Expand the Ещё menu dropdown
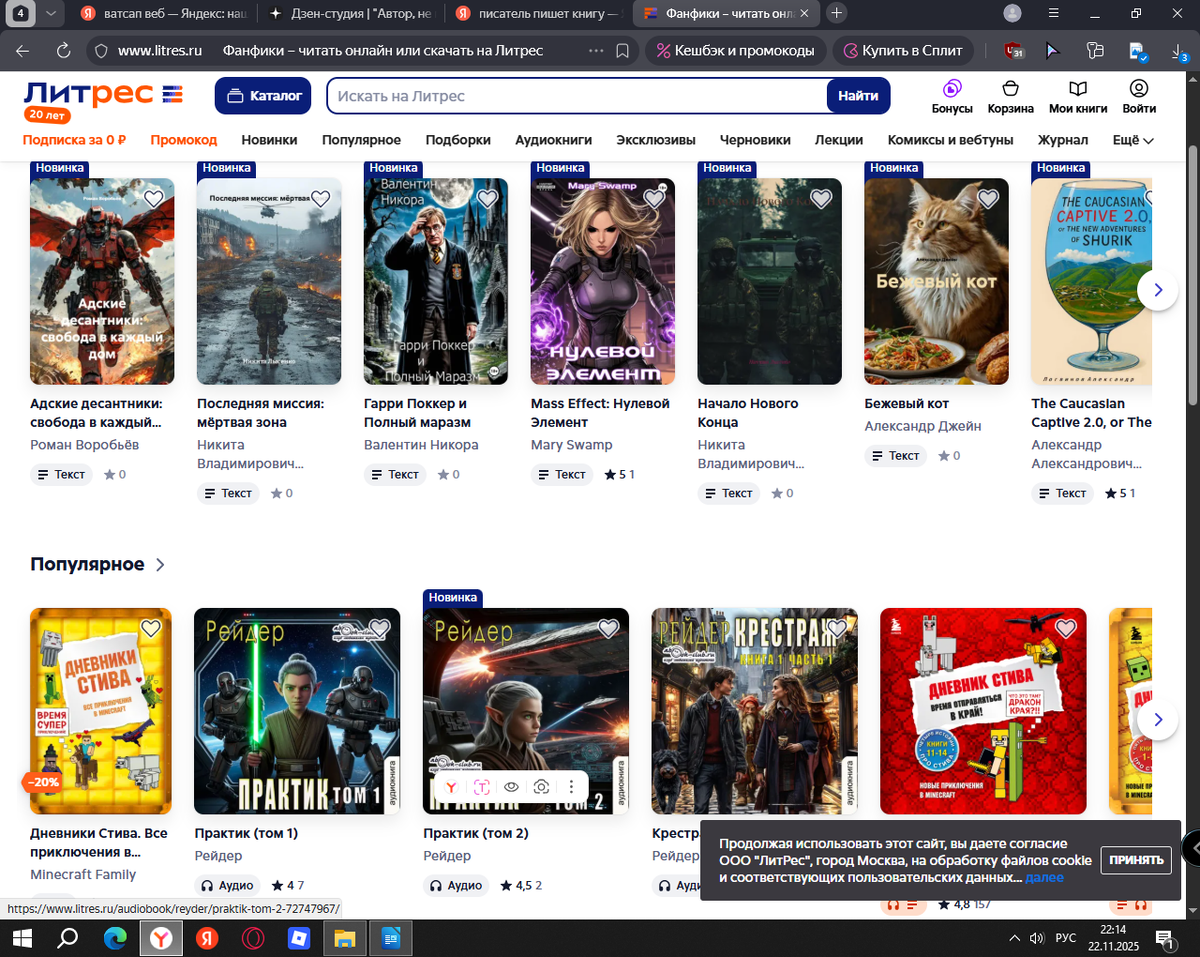This screenshot has height=957, width=1200. click(x=1133, y=140)
